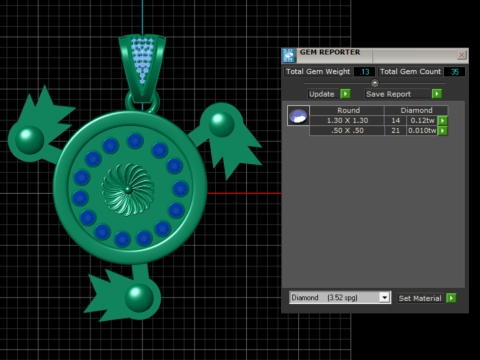Click the green arrow next to Save Report
The height and width of the screenshot is (360, 480).
pyautogui.click(x=437, y=94)
